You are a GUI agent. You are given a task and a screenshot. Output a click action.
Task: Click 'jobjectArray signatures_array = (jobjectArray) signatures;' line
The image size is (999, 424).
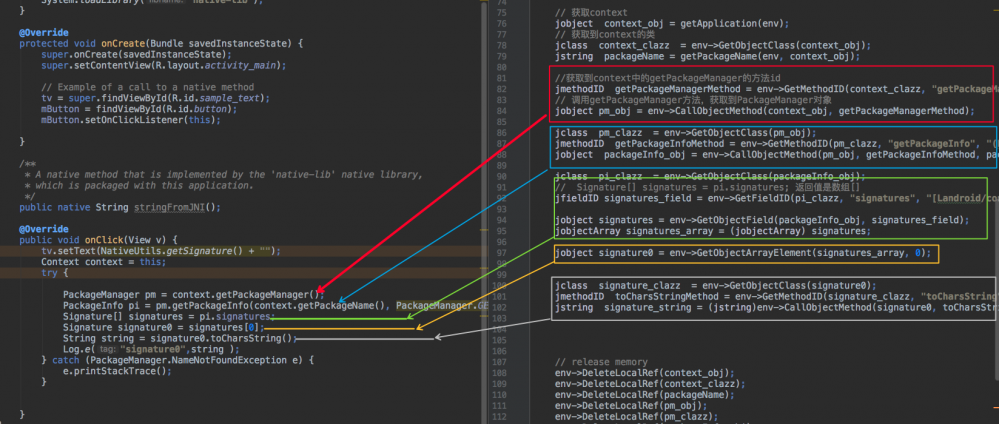point(713,231)
